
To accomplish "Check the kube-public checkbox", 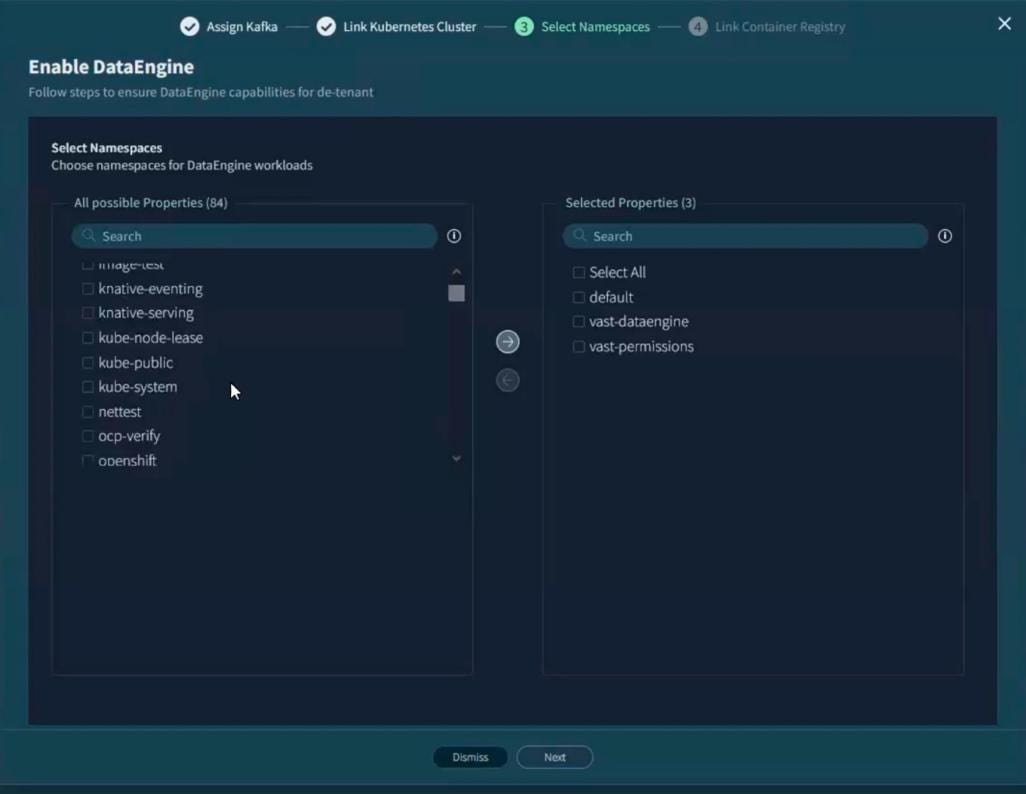I will click(x=88, y=363).
